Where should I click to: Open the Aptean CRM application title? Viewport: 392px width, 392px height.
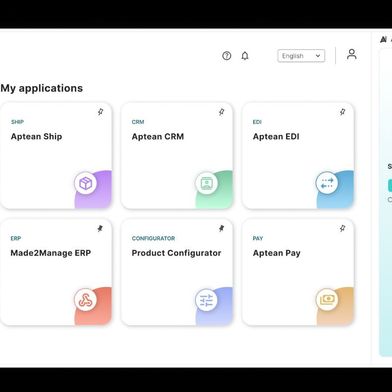pyautogui.click(x=158, y=137)
